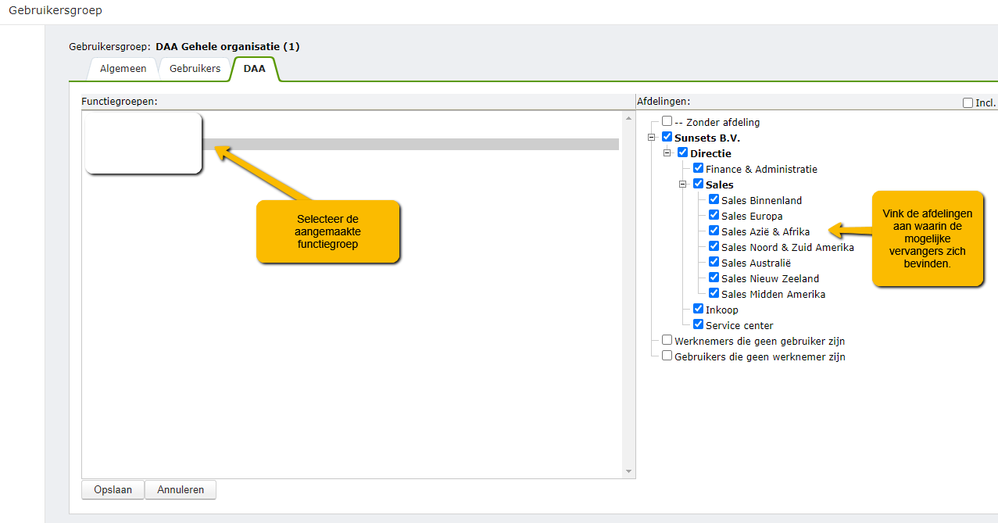The height and width of the screenshot is (523, 998).
Task: Uncheck Sales Azië & Afrika checkbox
Action: [713, 231]
